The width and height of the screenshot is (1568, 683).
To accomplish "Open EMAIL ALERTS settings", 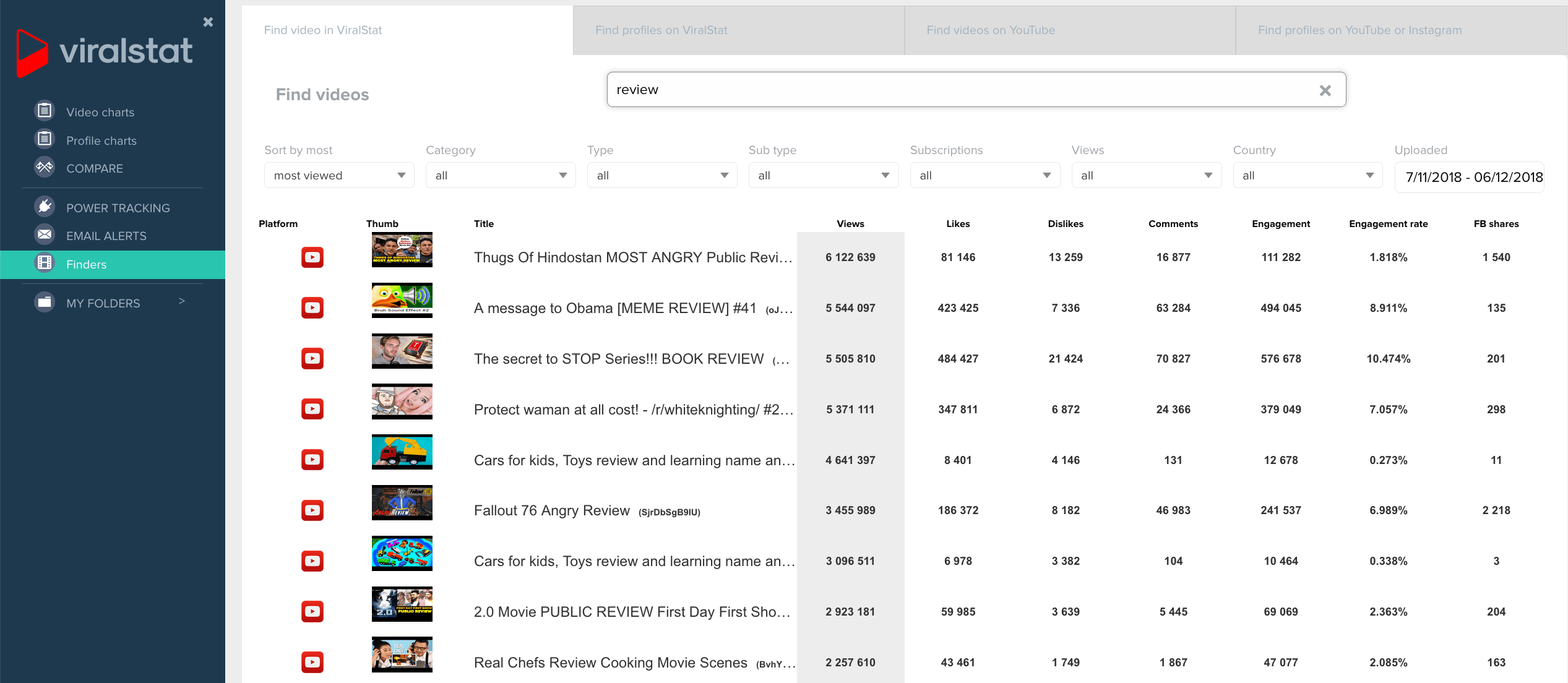I will [x=106, y=236].
